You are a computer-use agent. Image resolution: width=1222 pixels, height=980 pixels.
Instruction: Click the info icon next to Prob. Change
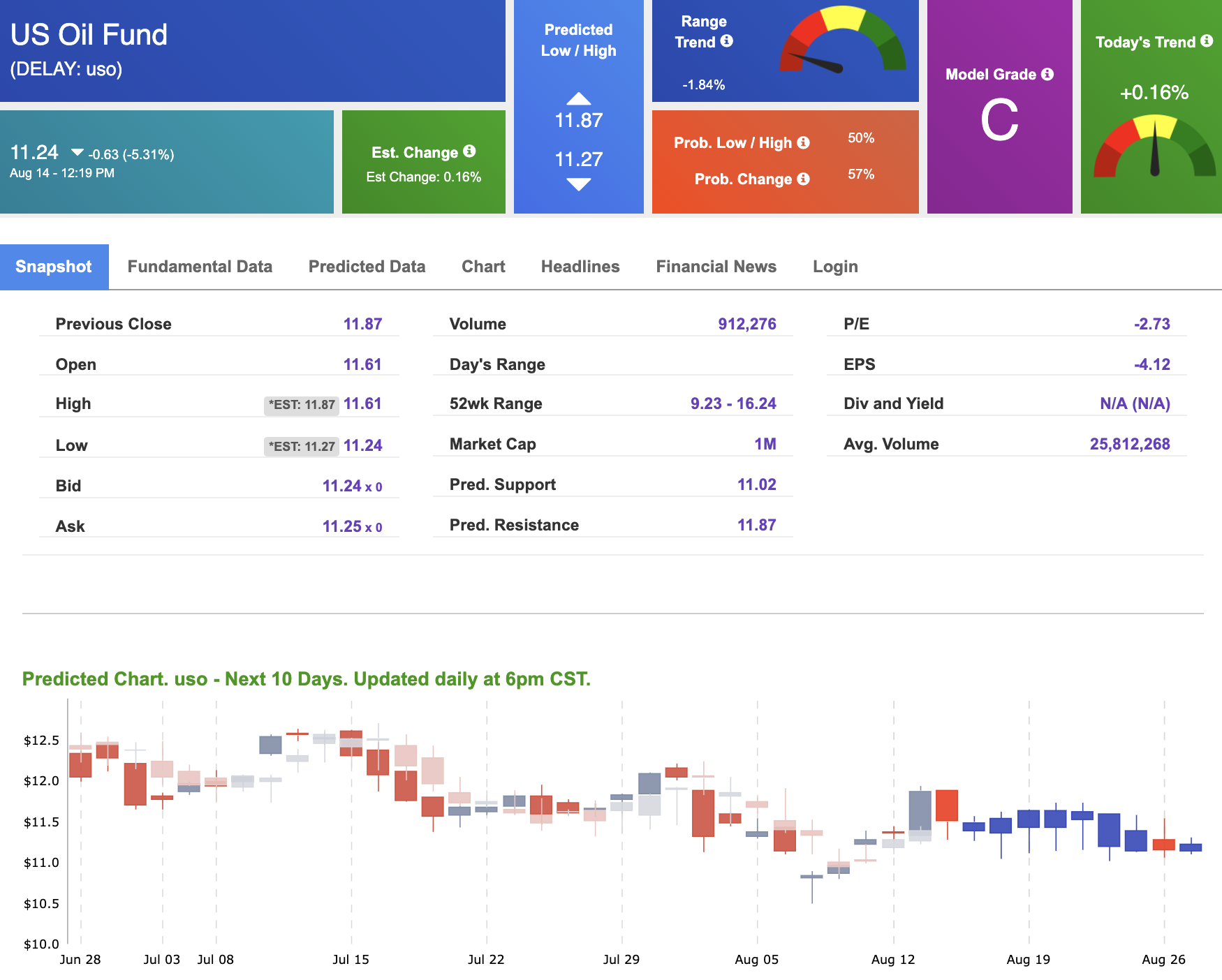tap(804, 179)
